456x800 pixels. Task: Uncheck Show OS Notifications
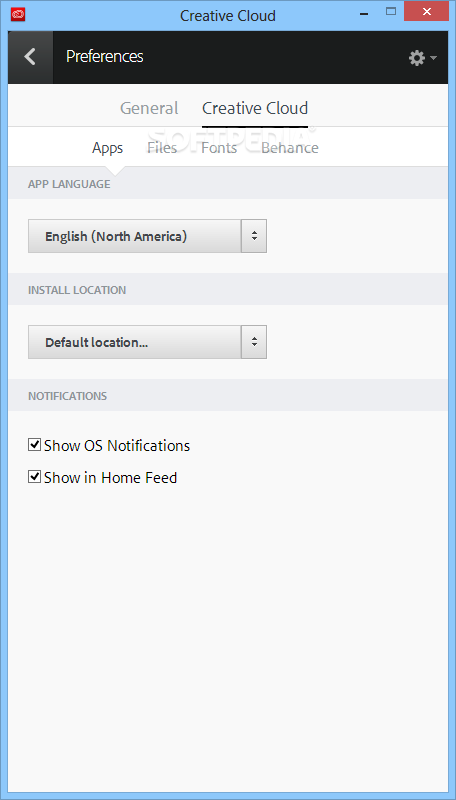coord(34,445)
